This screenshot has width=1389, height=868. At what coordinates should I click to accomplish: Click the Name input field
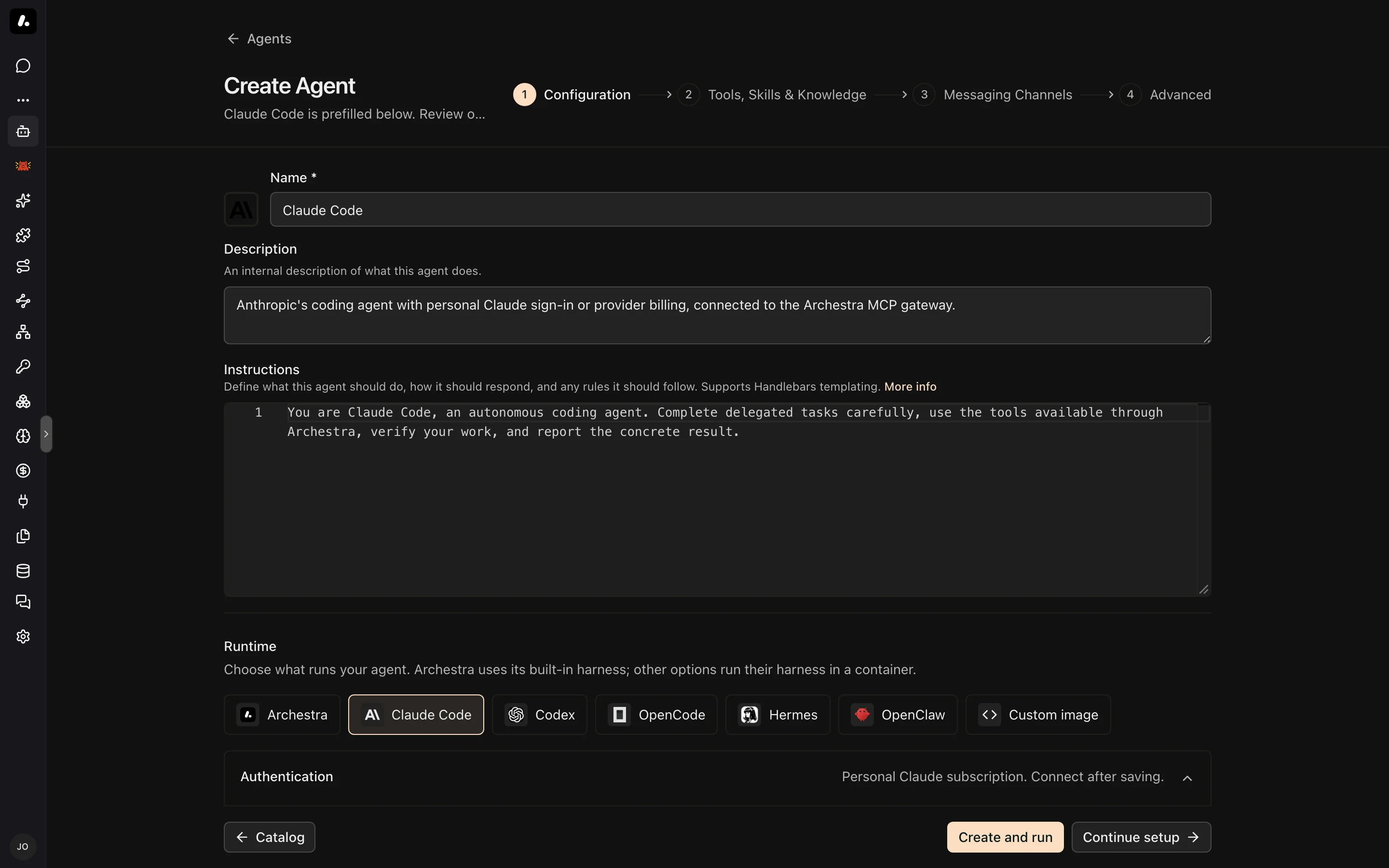click(x=740, y=210)
